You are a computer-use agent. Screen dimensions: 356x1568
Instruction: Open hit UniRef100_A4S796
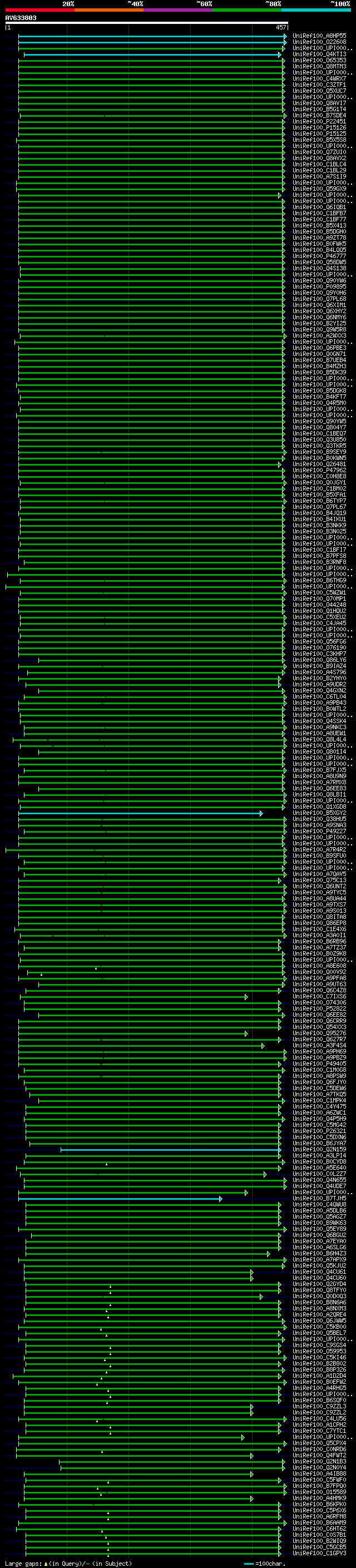tap(319, 672)
